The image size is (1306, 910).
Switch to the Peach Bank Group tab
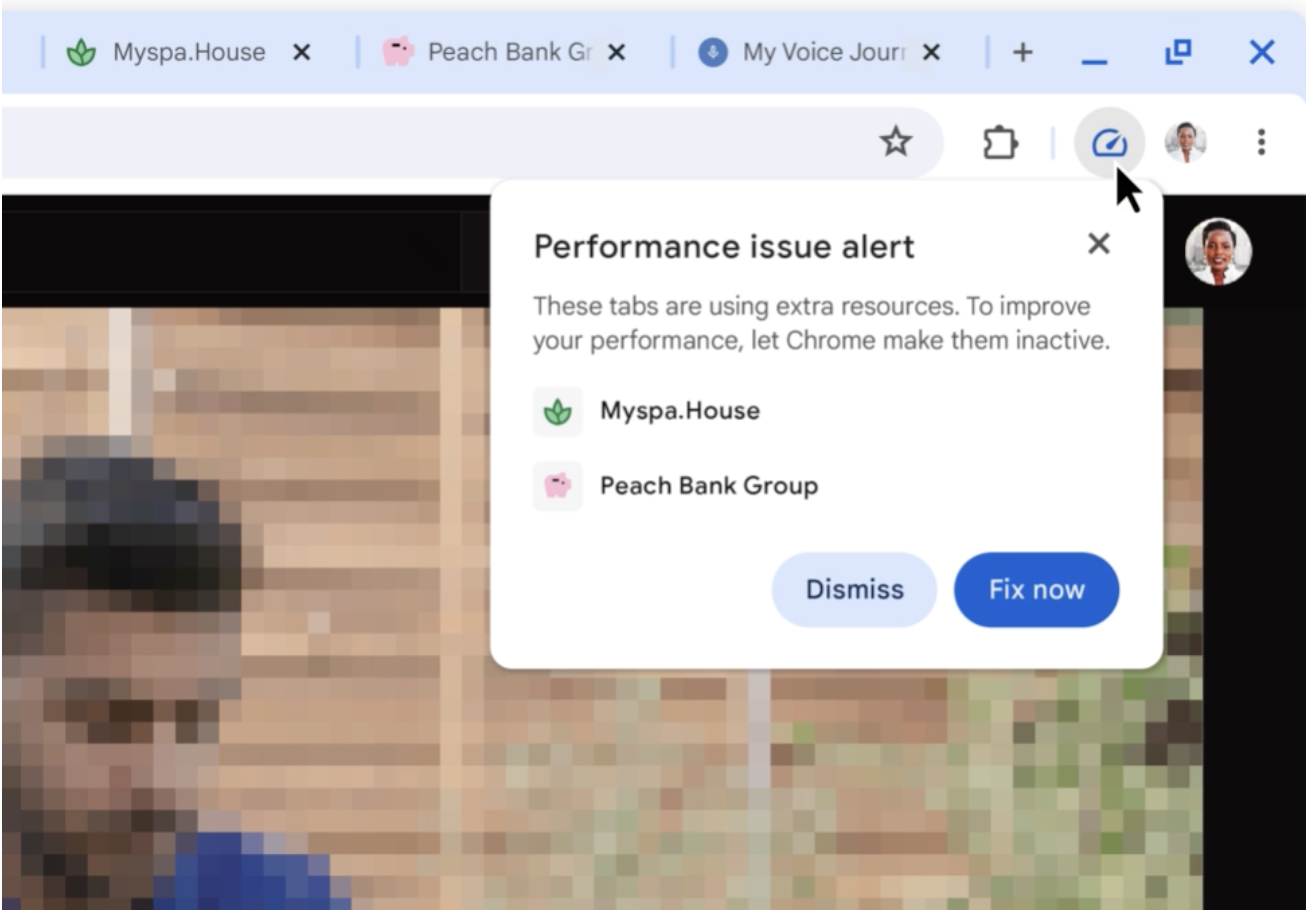point(505,52)
